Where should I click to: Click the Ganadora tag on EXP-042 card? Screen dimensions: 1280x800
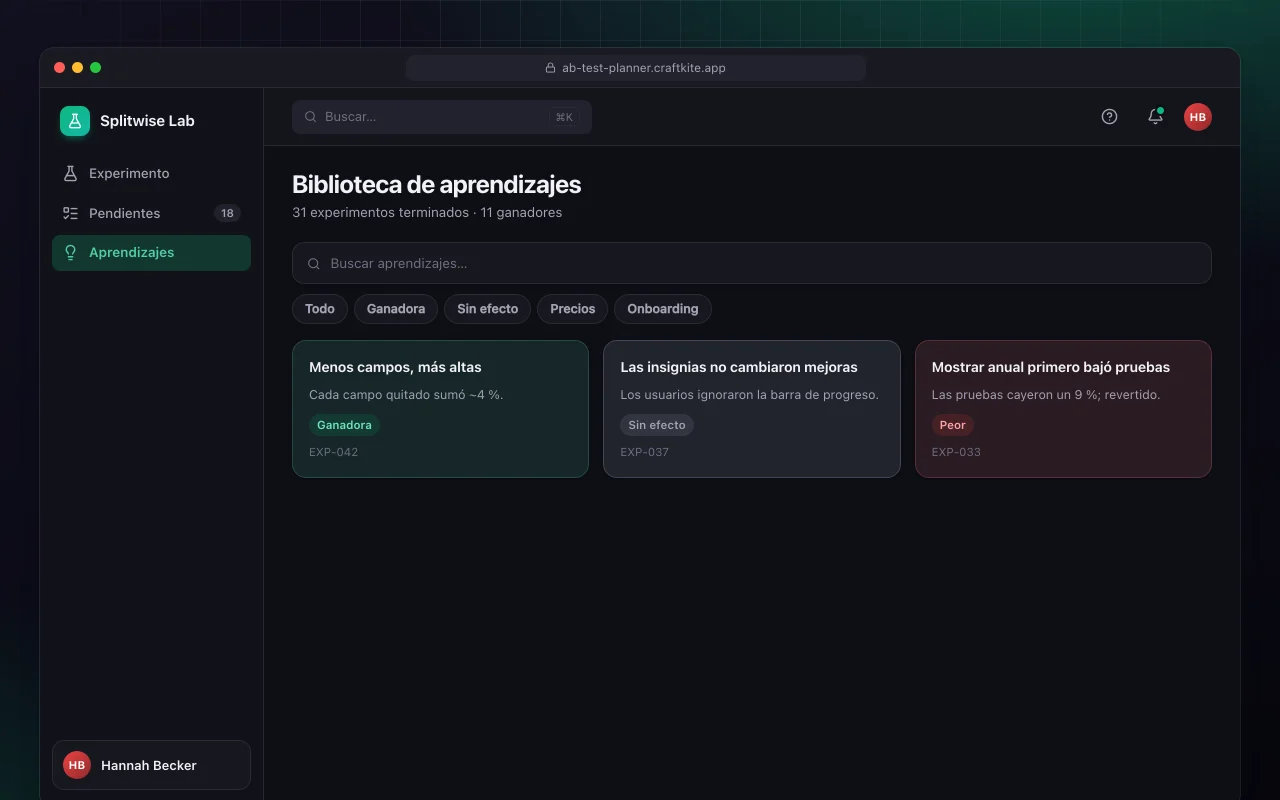coord(344,425)
